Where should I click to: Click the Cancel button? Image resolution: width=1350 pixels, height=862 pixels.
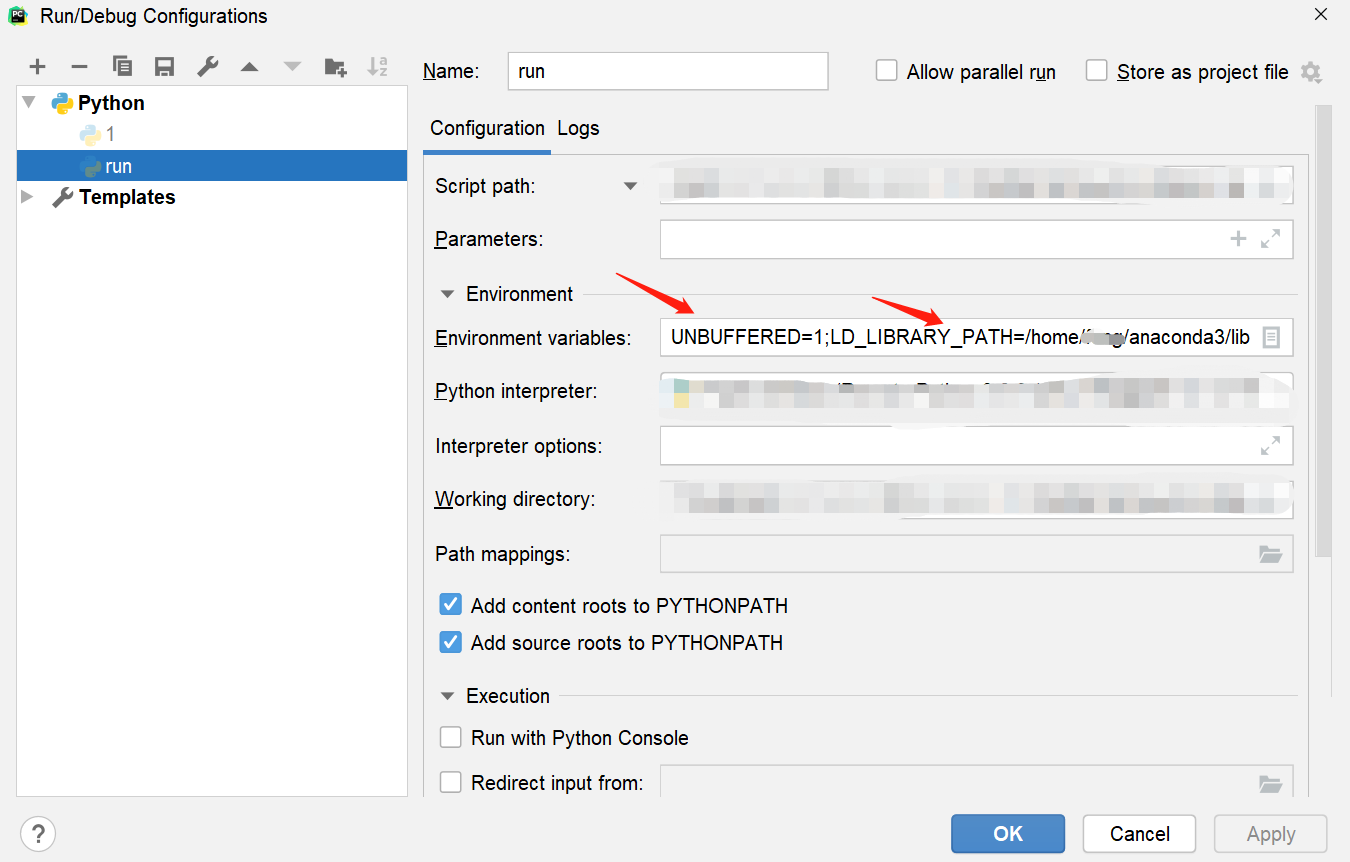point(1140,833)
